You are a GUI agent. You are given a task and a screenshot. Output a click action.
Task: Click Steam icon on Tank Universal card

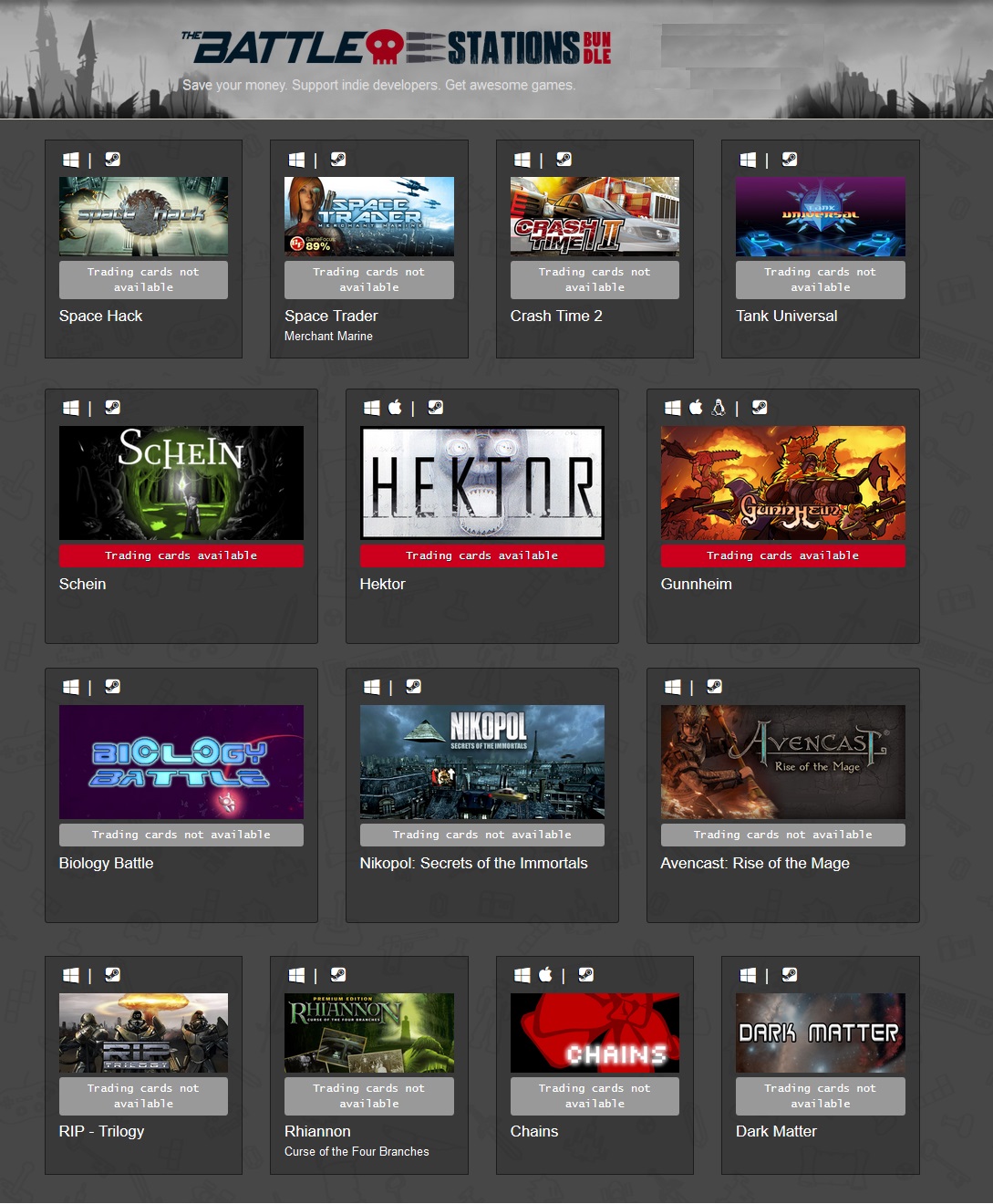[x=789, y=159]
